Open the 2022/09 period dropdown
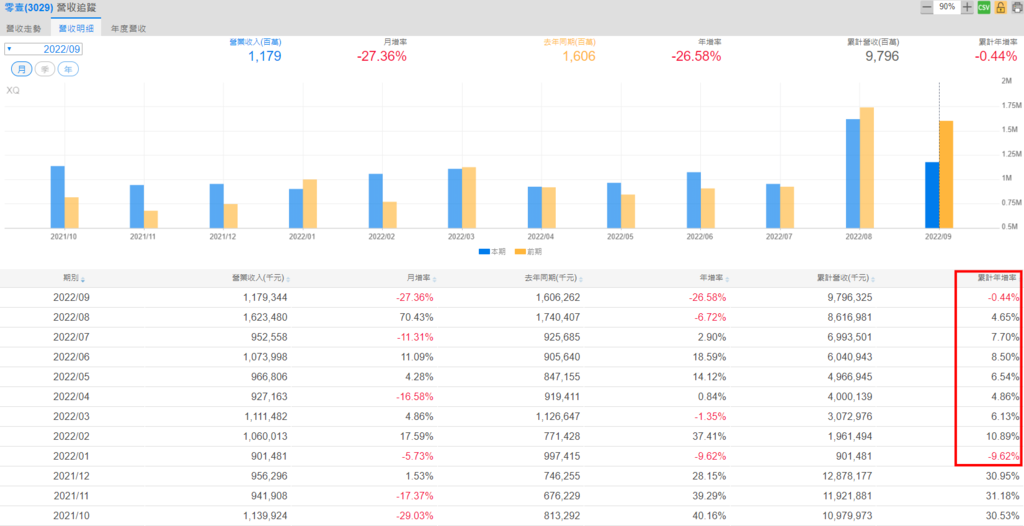The height and width of the screenshot is (526, 1024). tap(43, 49)
